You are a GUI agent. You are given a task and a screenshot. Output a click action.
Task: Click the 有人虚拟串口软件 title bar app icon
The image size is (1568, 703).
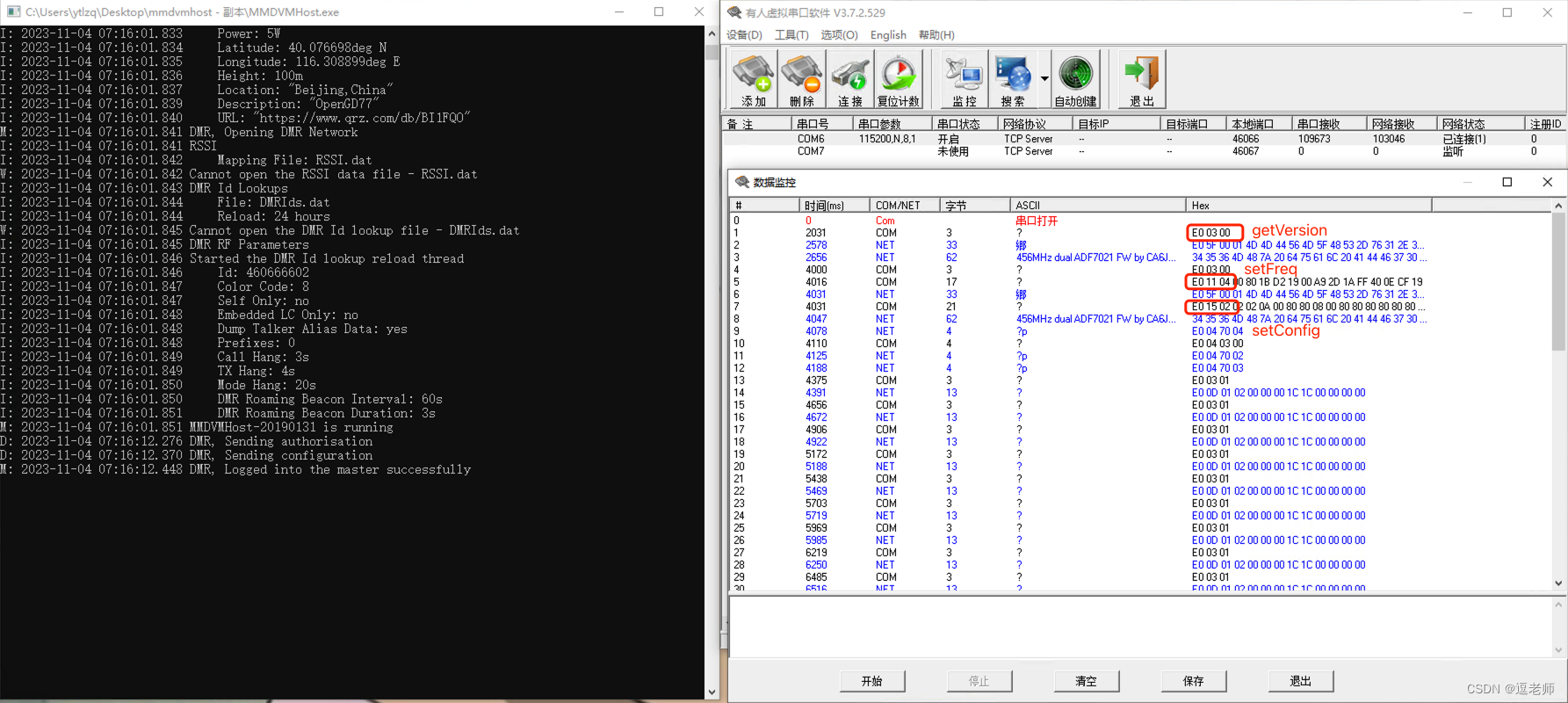[734, 12]
